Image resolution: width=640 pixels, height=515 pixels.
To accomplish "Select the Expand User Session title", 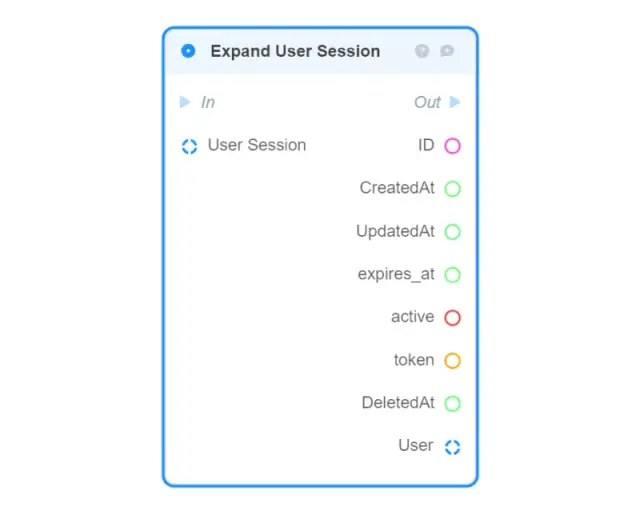I will 295,51.
